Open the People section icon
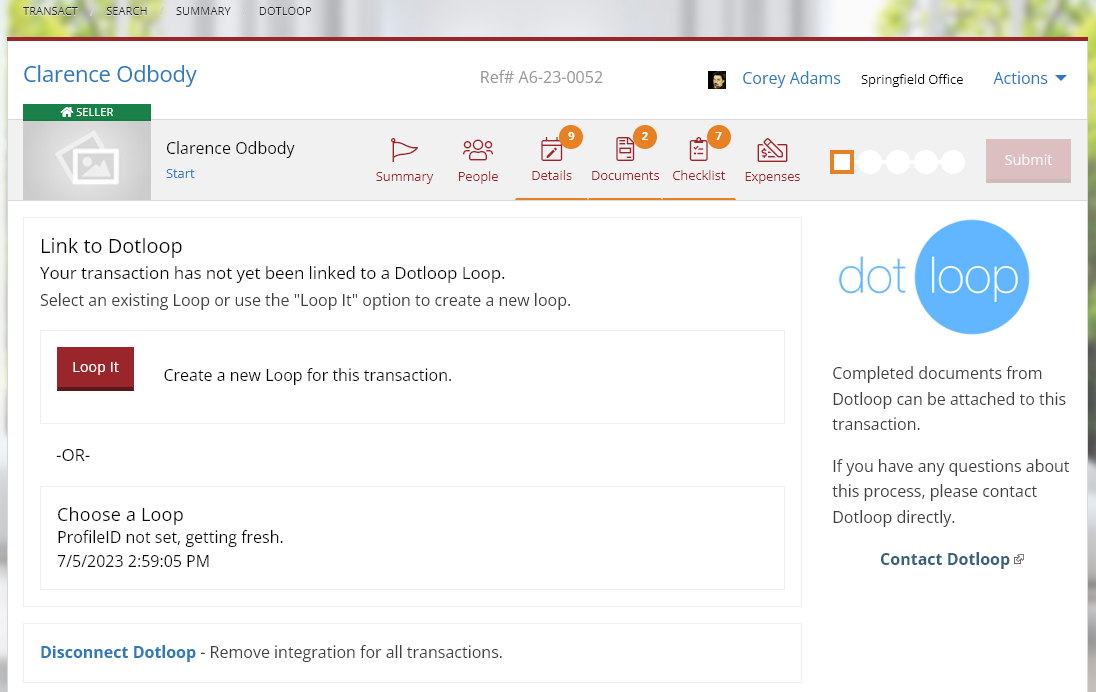Image resolution: width=1096 pixels, height=692 pixels. point(478,150)
